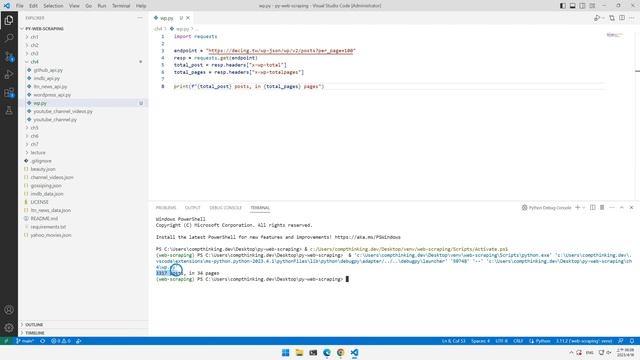640x360 pixels.
Task: Open the Help menu
Action: click(x=141, y=6)
